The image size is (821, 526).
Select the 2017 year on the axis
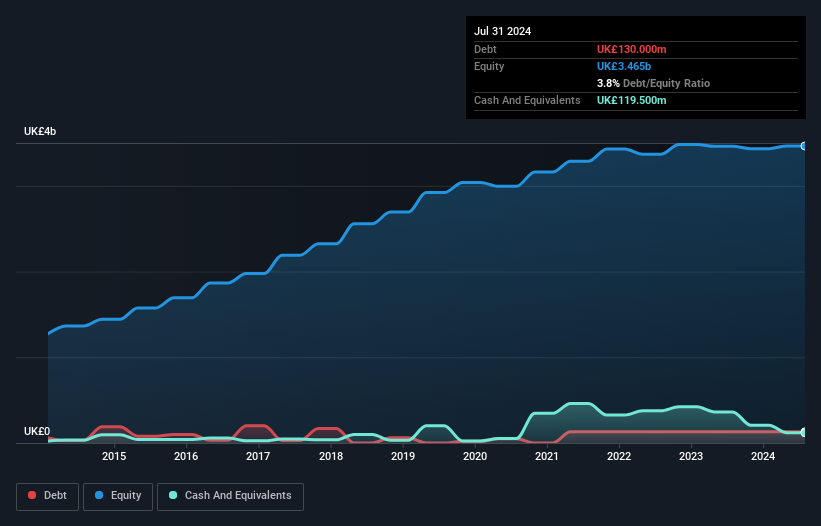click(258, 457)
